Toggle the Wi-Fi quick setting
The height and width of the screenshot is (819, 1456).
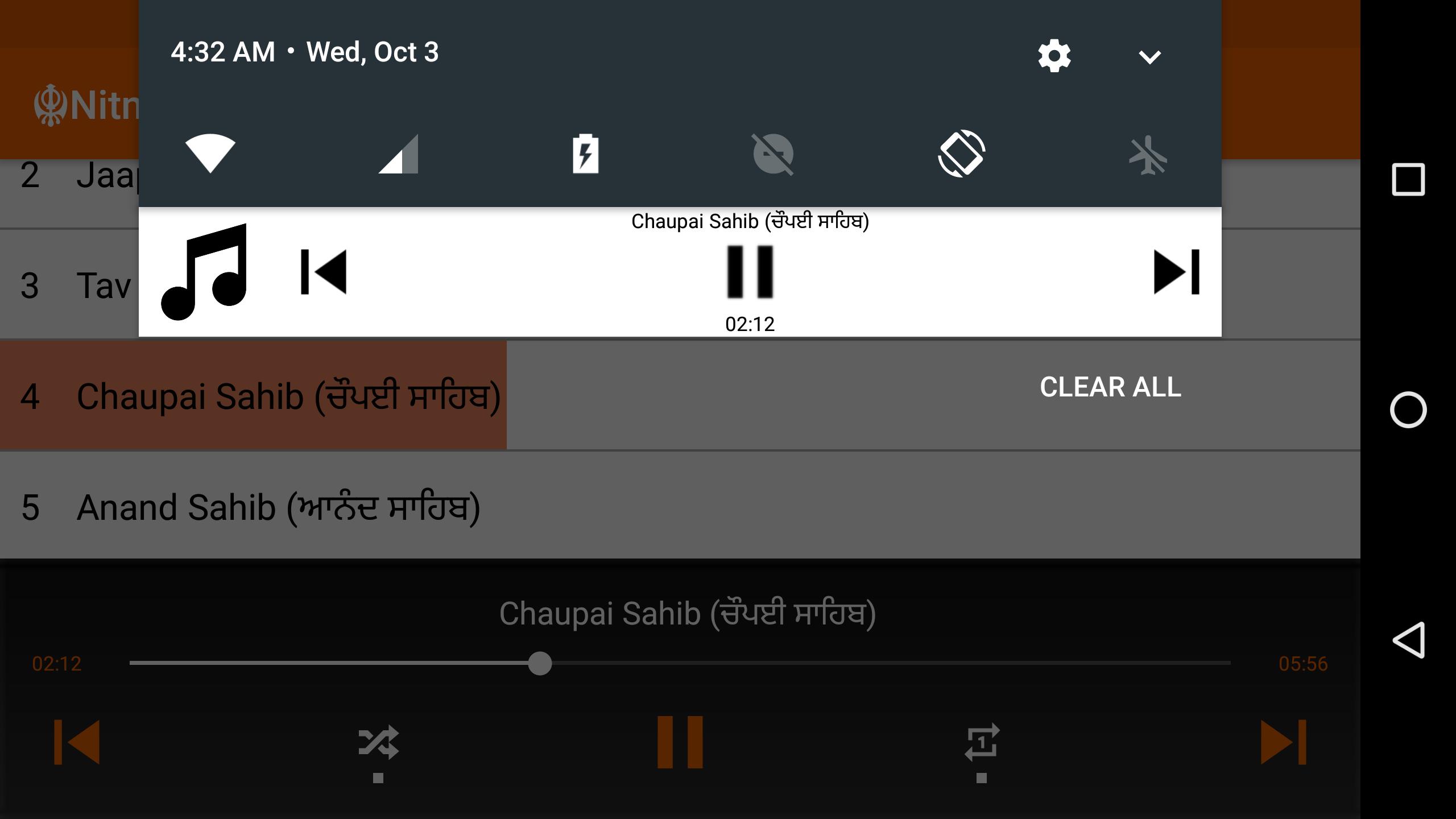pyautogui.click(x=210, y=154)
